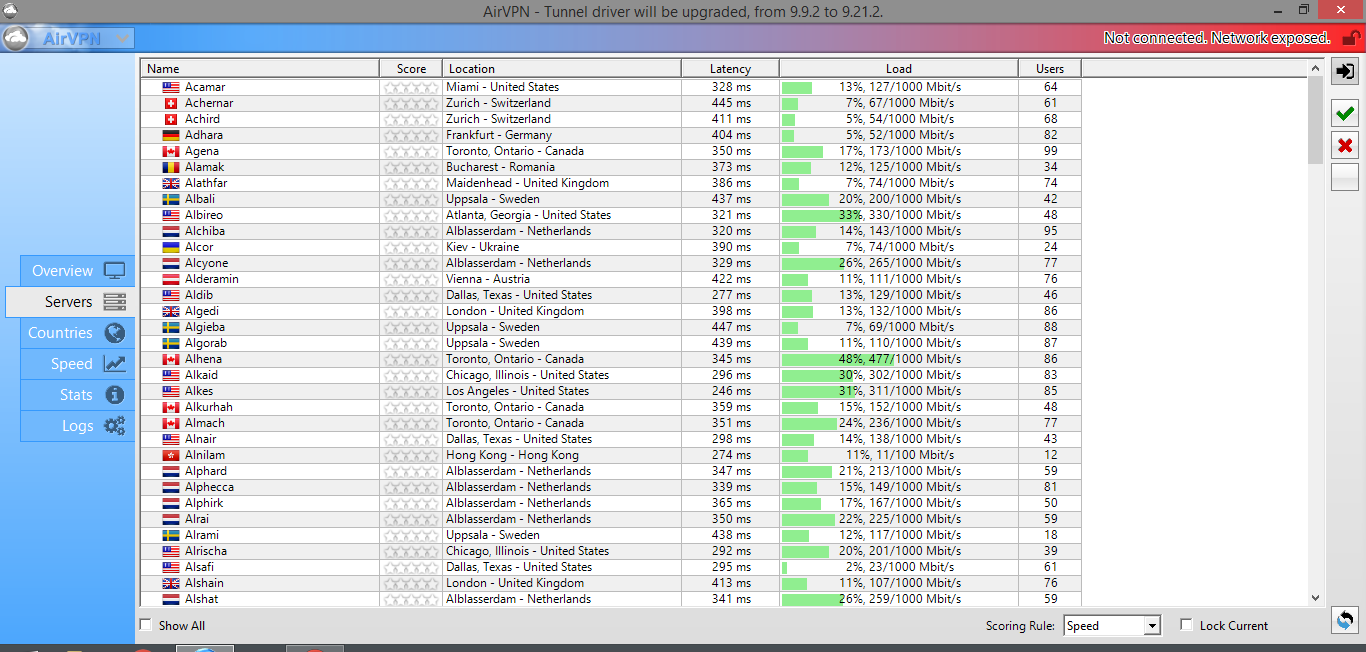Select the Aldib server row
The image size is (1366, 652).
[610, 295]
